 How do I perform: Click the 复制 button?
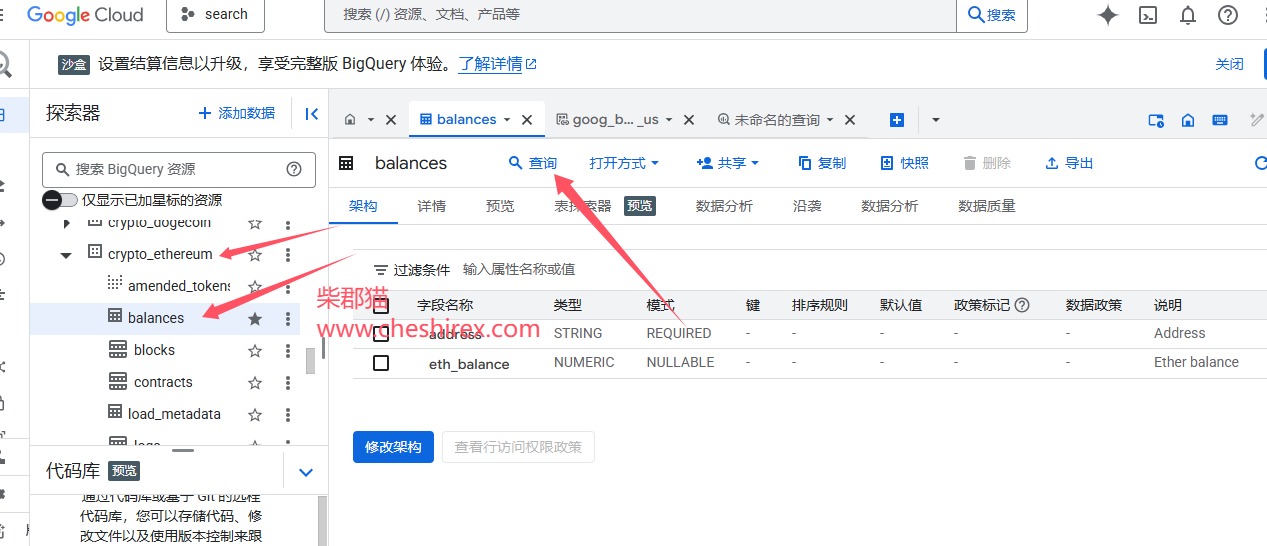822,163
